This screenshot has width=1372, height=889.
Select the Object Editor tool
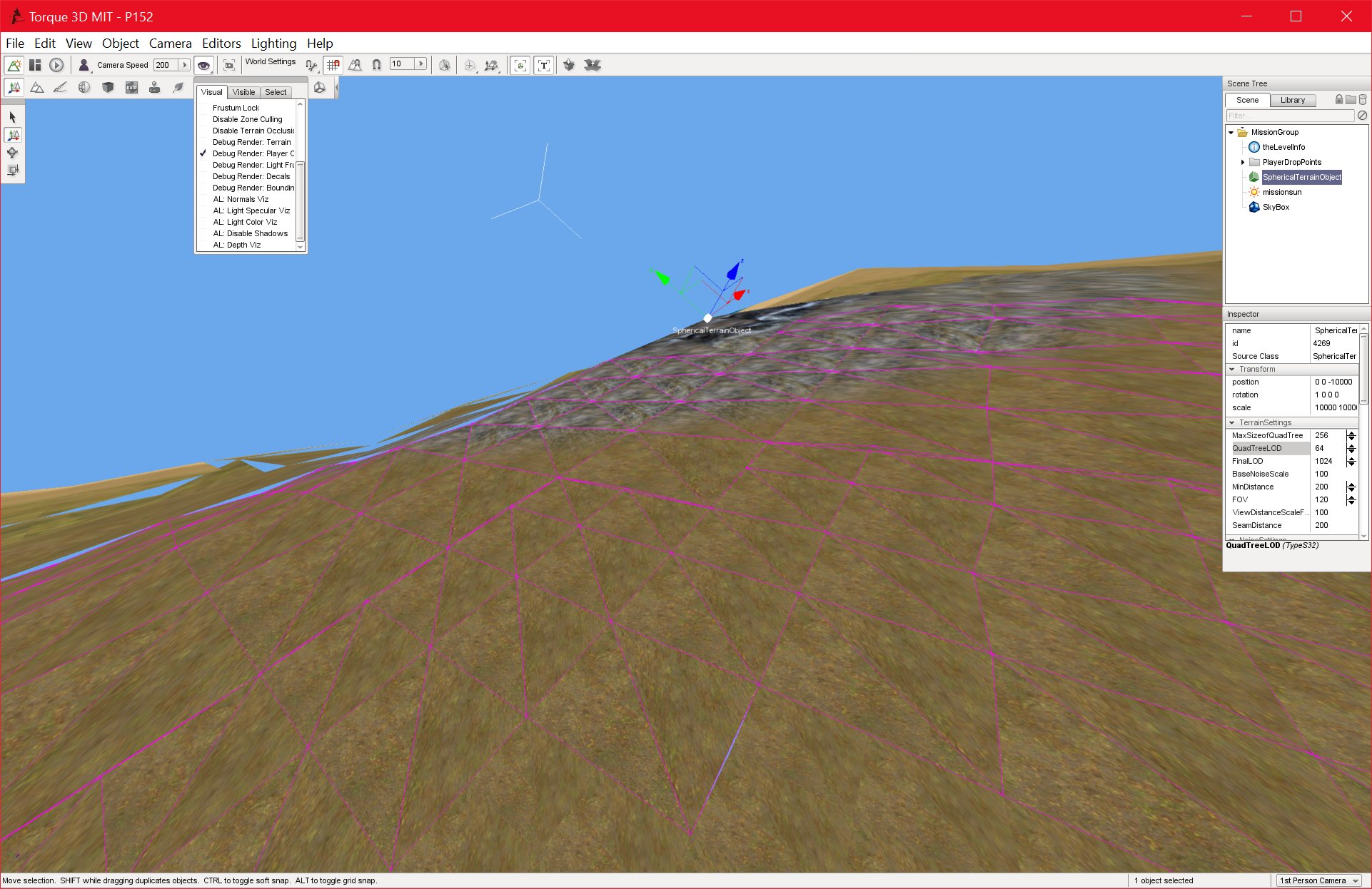point(14,88)
